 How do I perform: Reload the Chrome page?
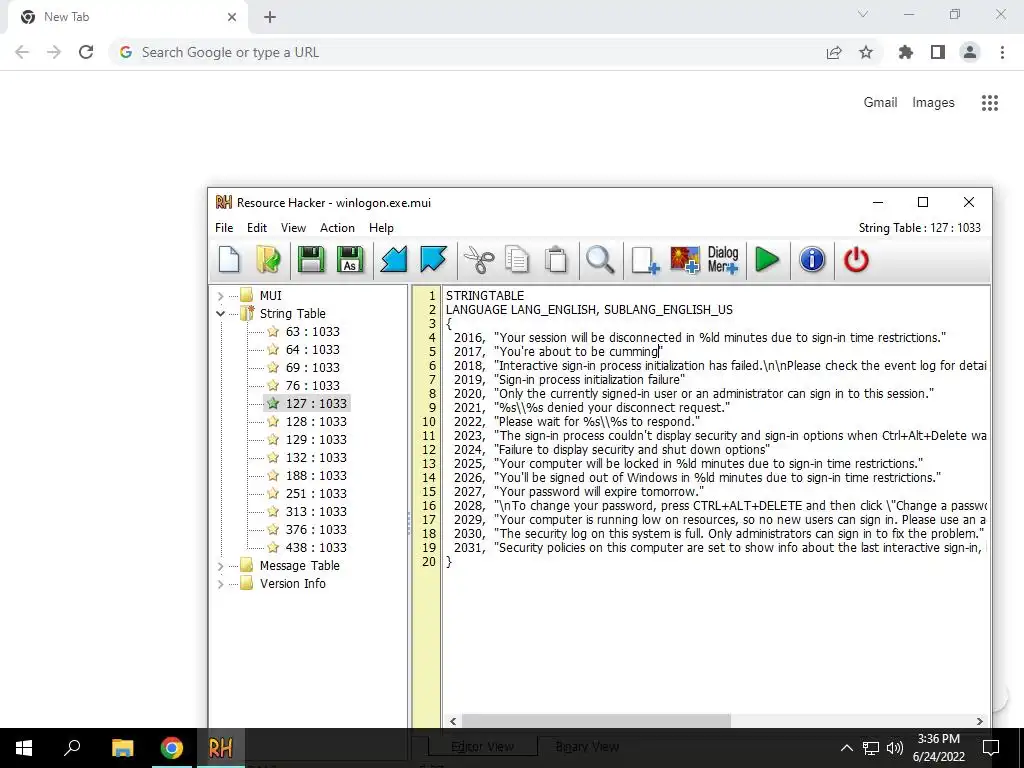(x=86, y=52)
